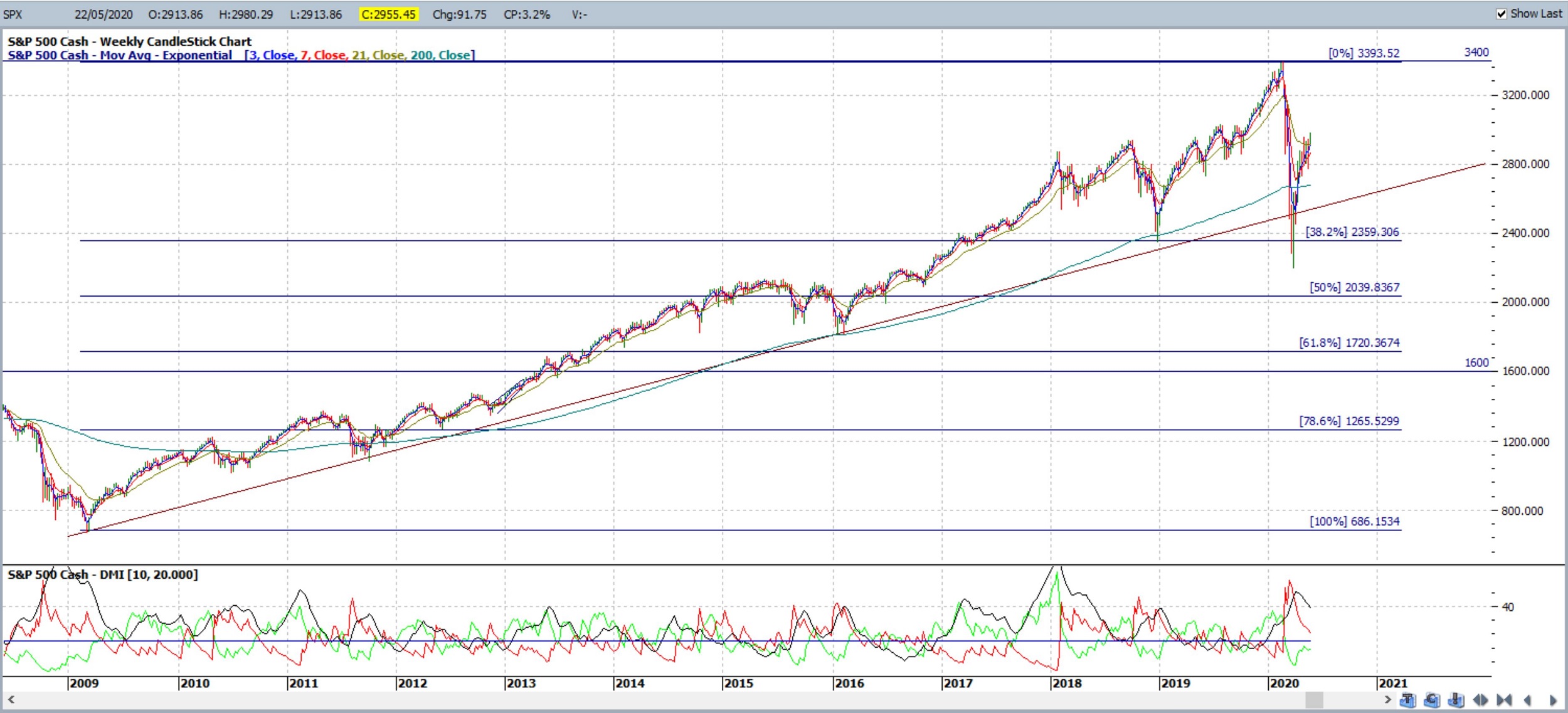Screen dimensions: 1568x713
Task: Click the horizontal scrollbar left arrow
Action: 11,699
